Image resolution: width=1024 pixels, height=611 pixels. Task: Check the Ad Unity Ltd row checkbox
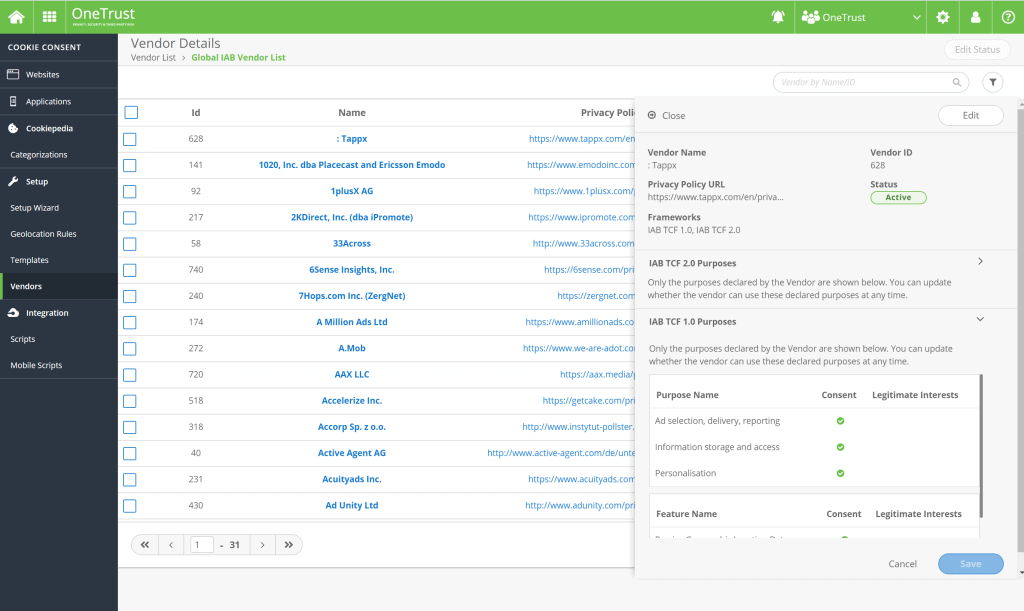130,505
